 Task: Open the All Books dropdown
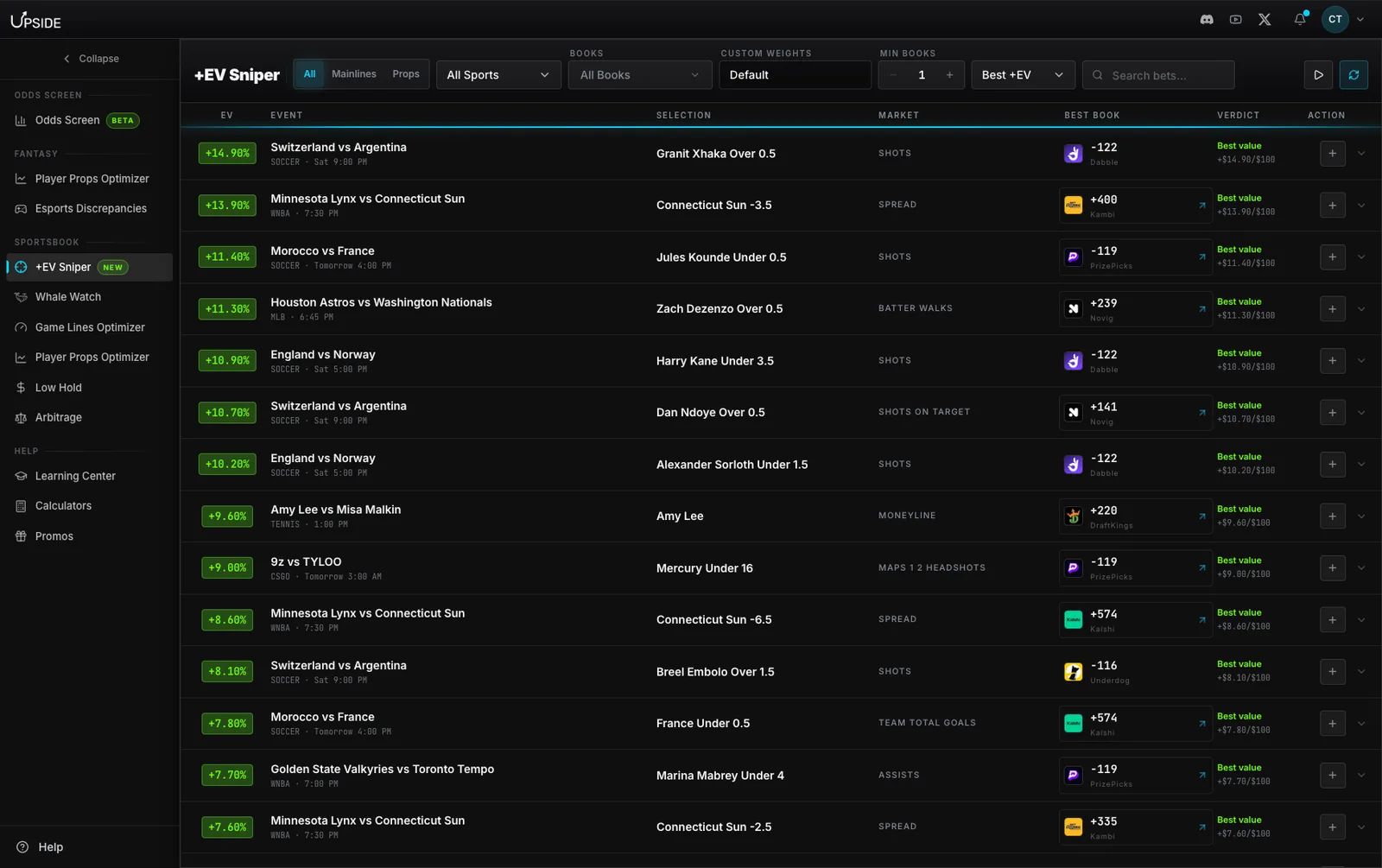[x=639, y=75]
